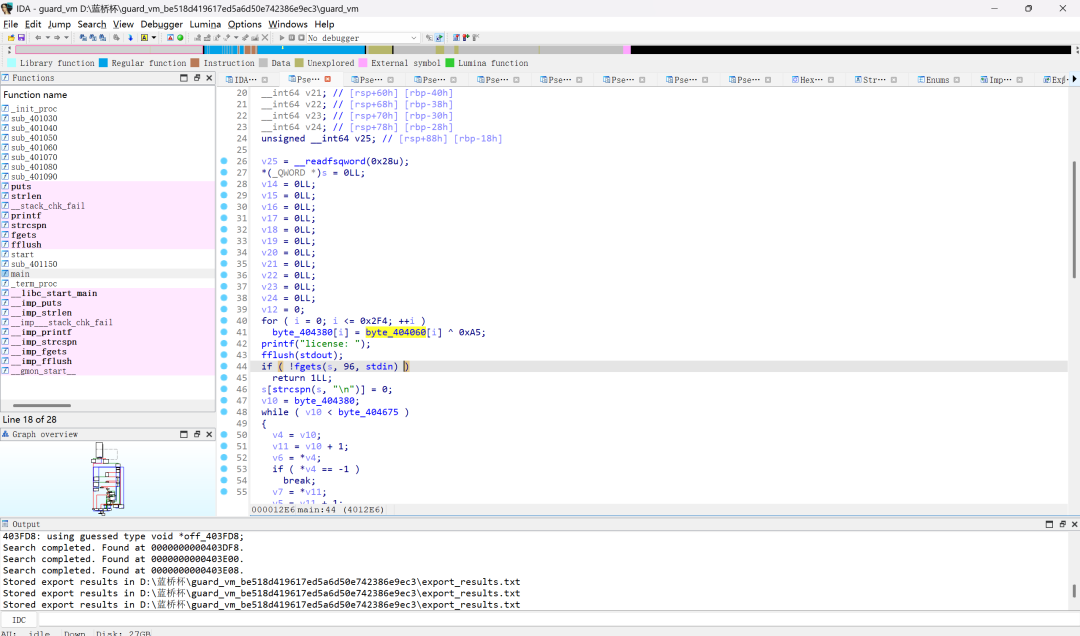Click the terminate process stop icon
The width and height of the screenshot is (1080, 636).
pyautogui.click(x=301, y=38)
